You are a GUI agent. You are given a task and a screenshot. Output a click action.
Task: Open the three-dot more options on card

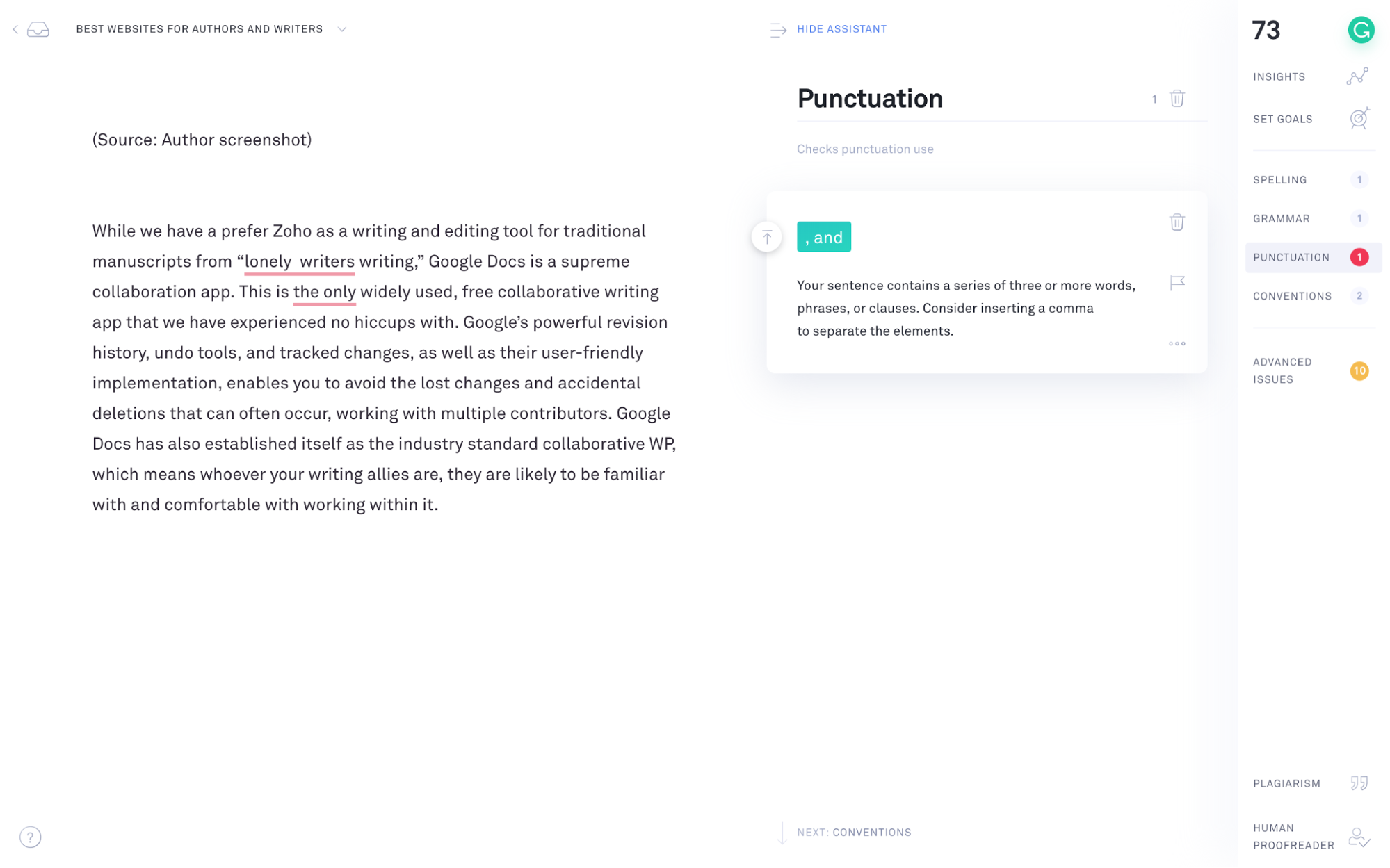point(1177,343)
